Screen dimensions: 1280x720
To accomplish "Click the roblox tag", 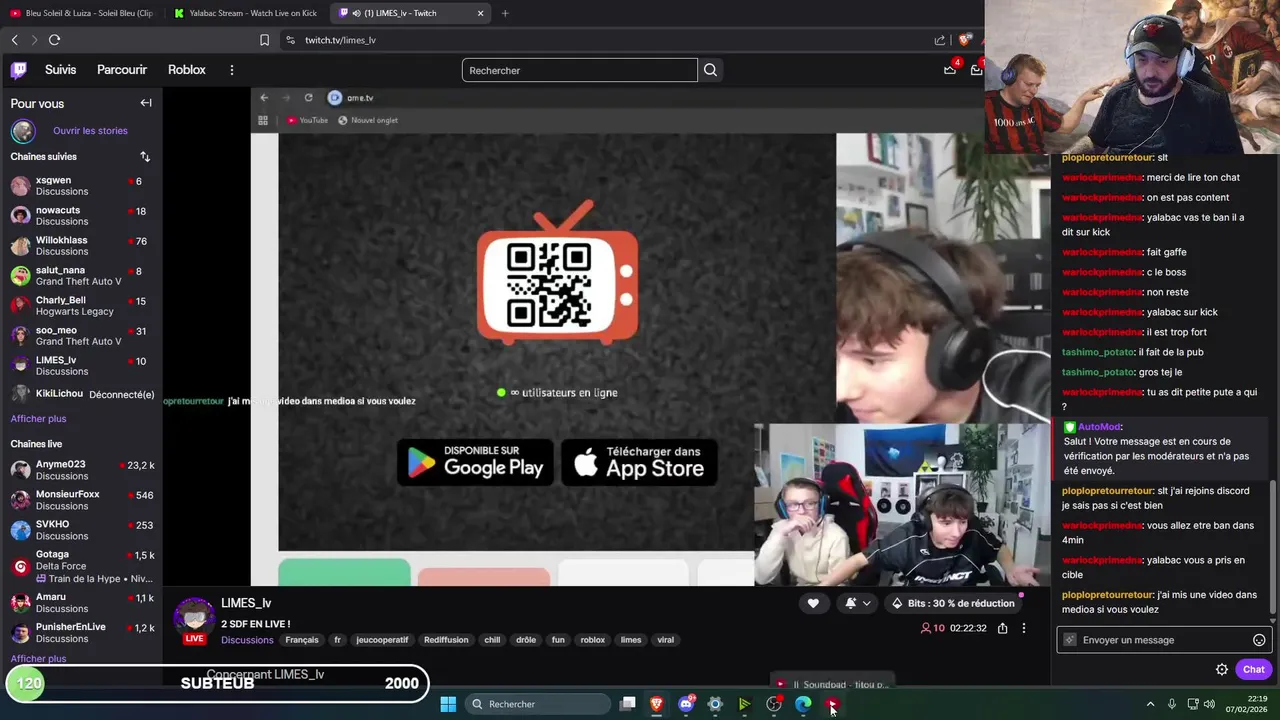I will (x=593, y=640).
